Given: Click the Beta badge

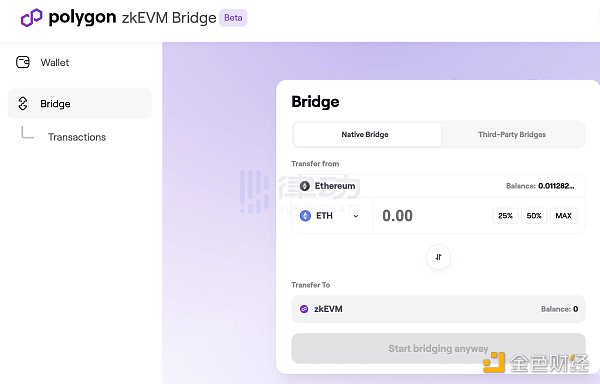Looking at the screenshot, I should pyautogui.click(x=233, y=18).
